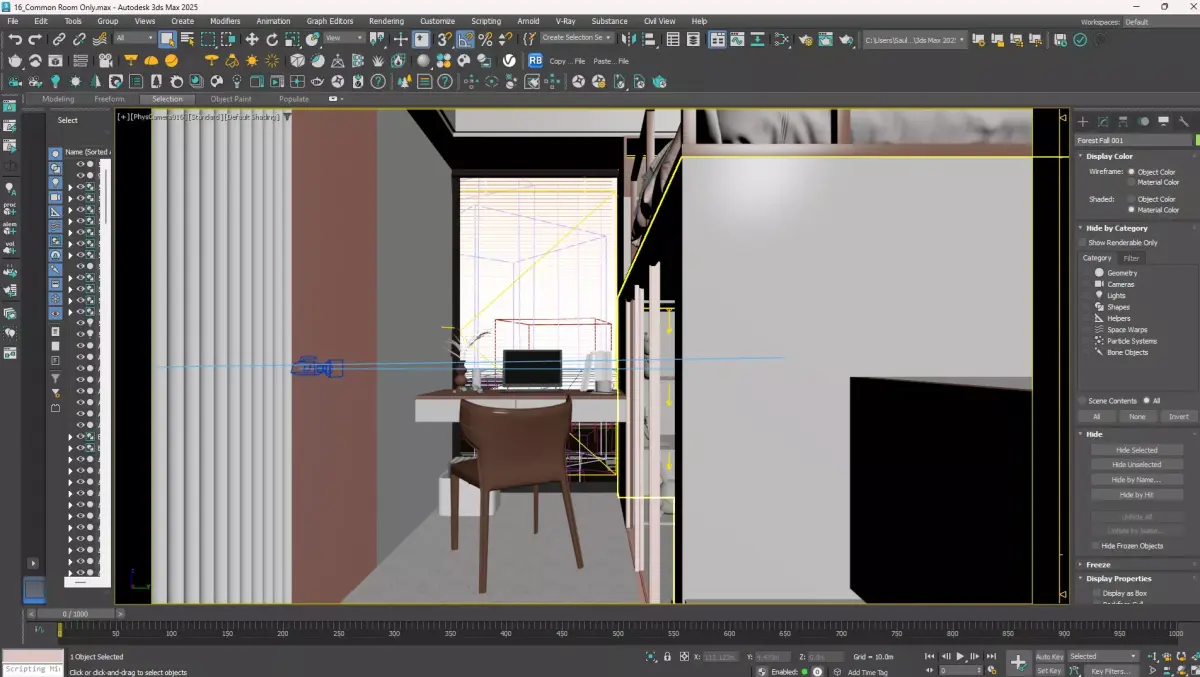Click the RB plugin toolbar icon

click(x=535, y=60)
